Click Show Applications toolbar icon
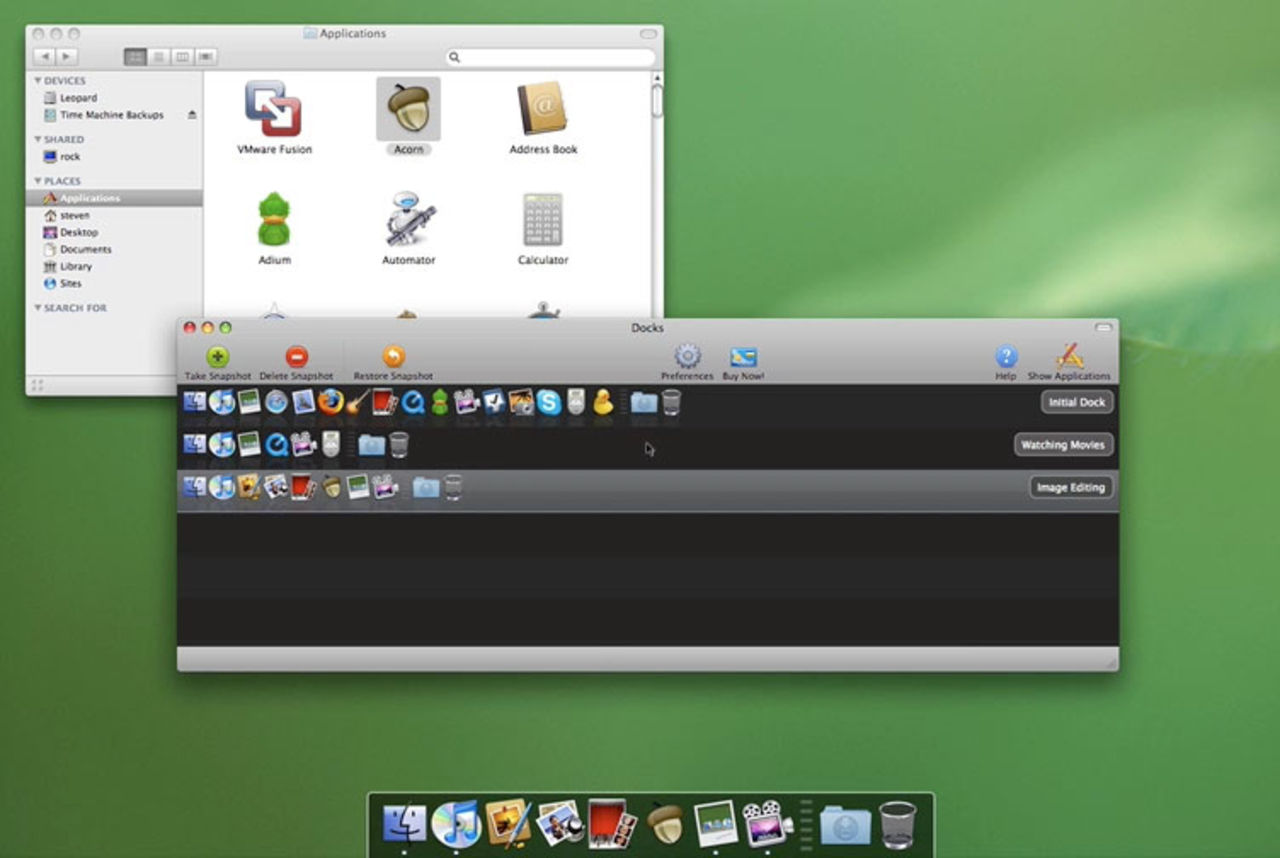 (1069, 357)
